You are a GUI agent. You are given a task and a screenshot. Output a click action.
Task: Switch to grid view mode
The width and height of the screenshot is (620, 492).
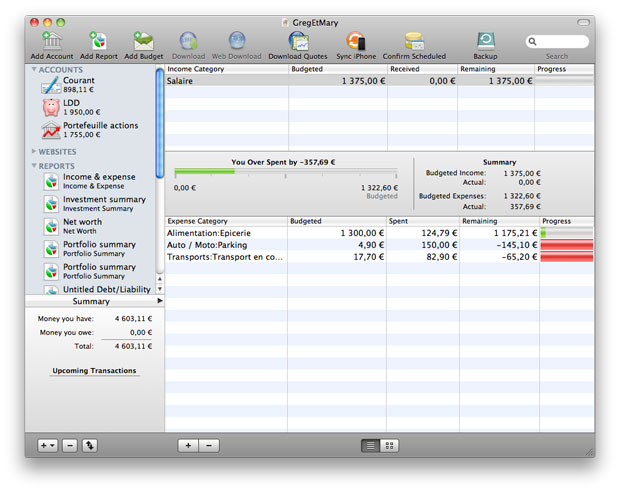pyautogui.click(x=389, y=446)
